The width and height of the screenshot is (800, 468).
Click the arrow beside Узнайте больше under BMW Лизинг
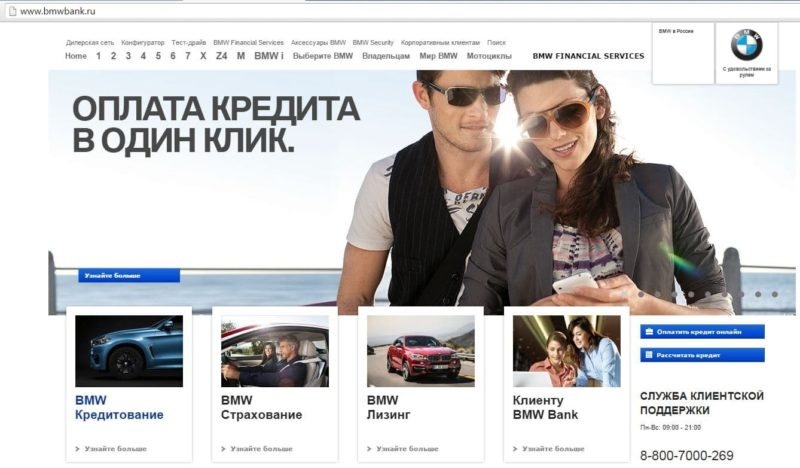(369, 449)
